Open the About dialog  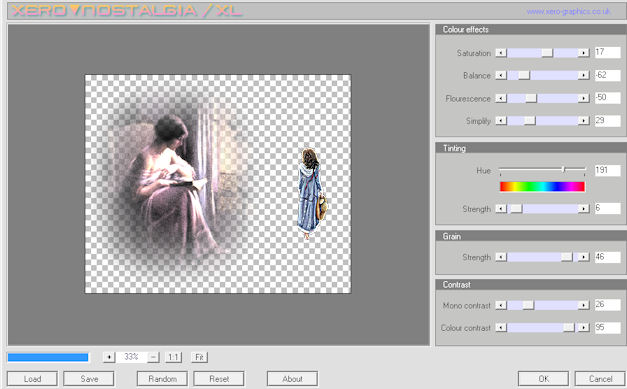[292, 379]
